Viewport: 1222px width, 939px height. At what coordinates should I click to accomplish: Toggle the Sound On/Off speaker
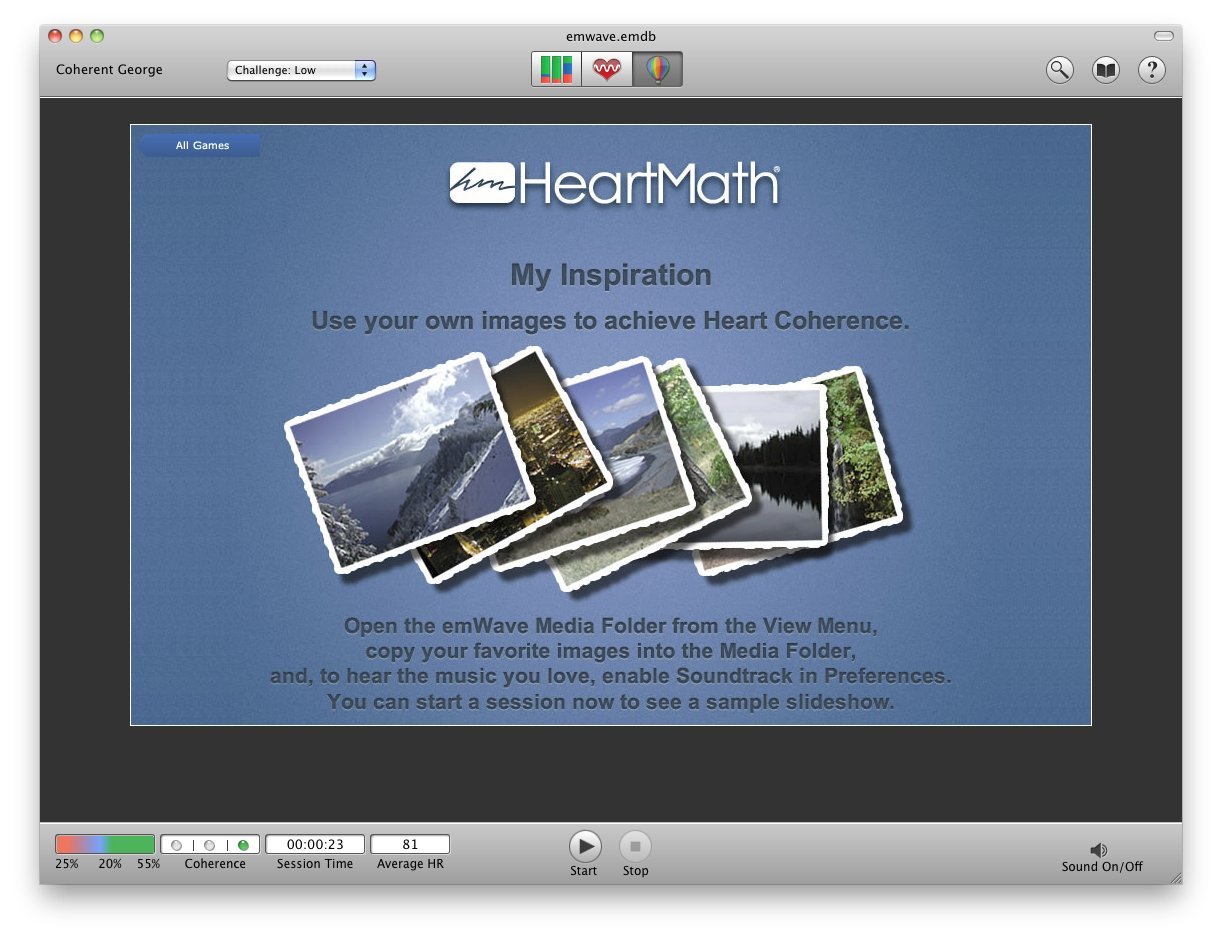(1099, 850)
